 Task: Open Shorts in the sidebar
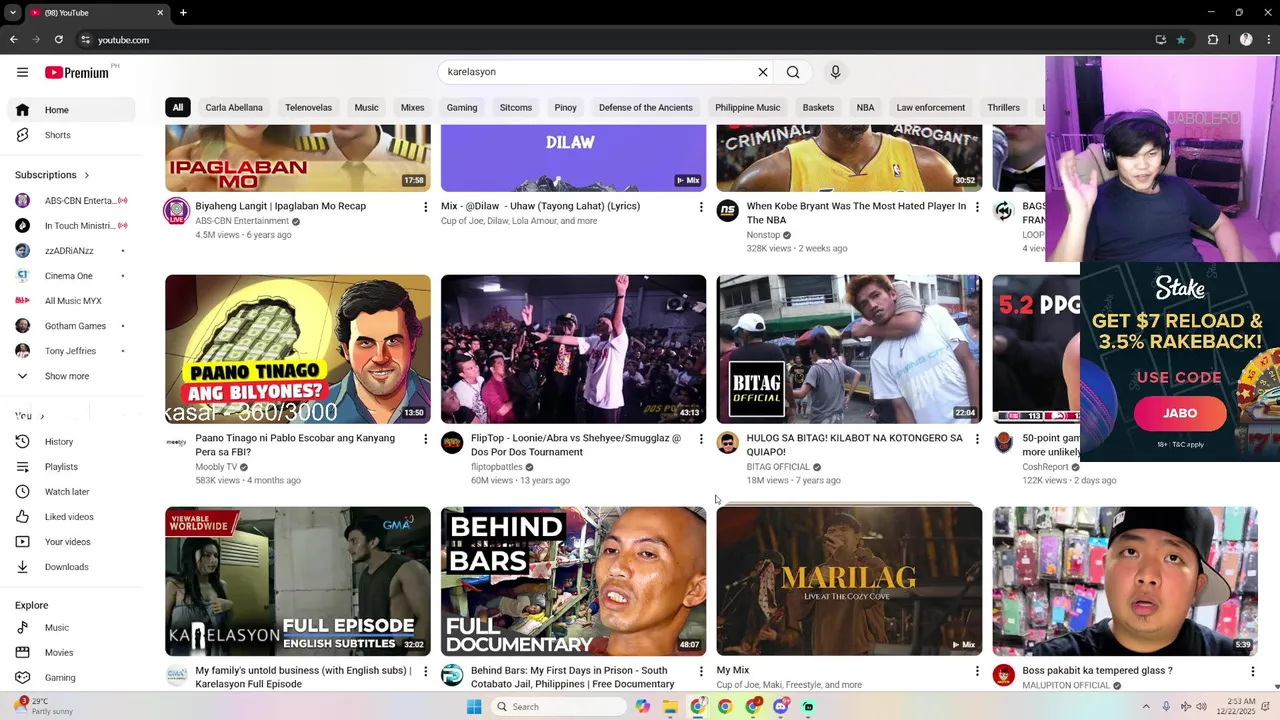pyautogui.click(x=71, y=135)
